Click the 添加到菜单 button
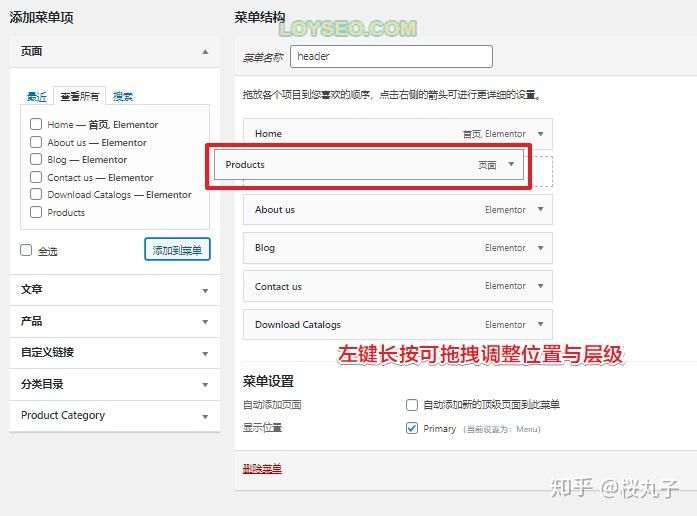Viewport: 697px width, 516px height. tap(177, 250)
